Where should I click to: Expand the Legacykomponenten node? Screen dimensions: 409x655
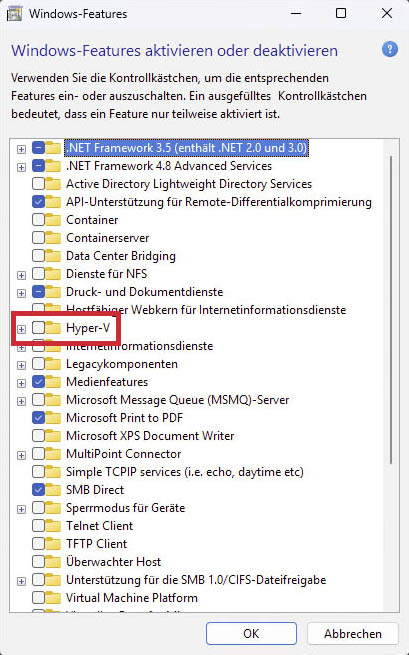[x=21, y=365]
